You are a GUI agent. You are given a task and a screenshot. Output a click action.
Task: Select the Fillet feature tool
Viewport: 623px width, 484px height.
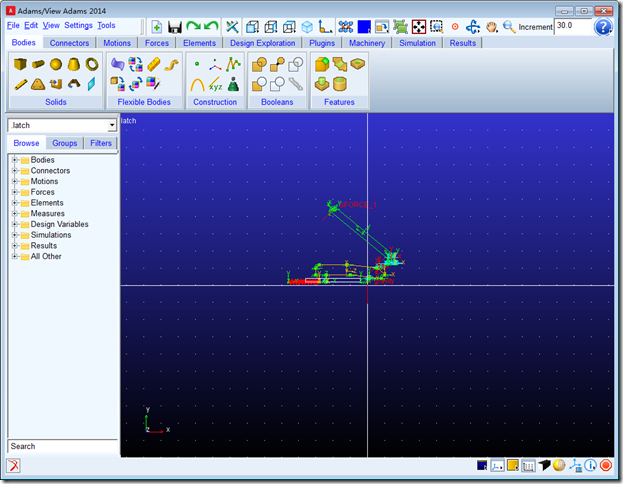322,64
